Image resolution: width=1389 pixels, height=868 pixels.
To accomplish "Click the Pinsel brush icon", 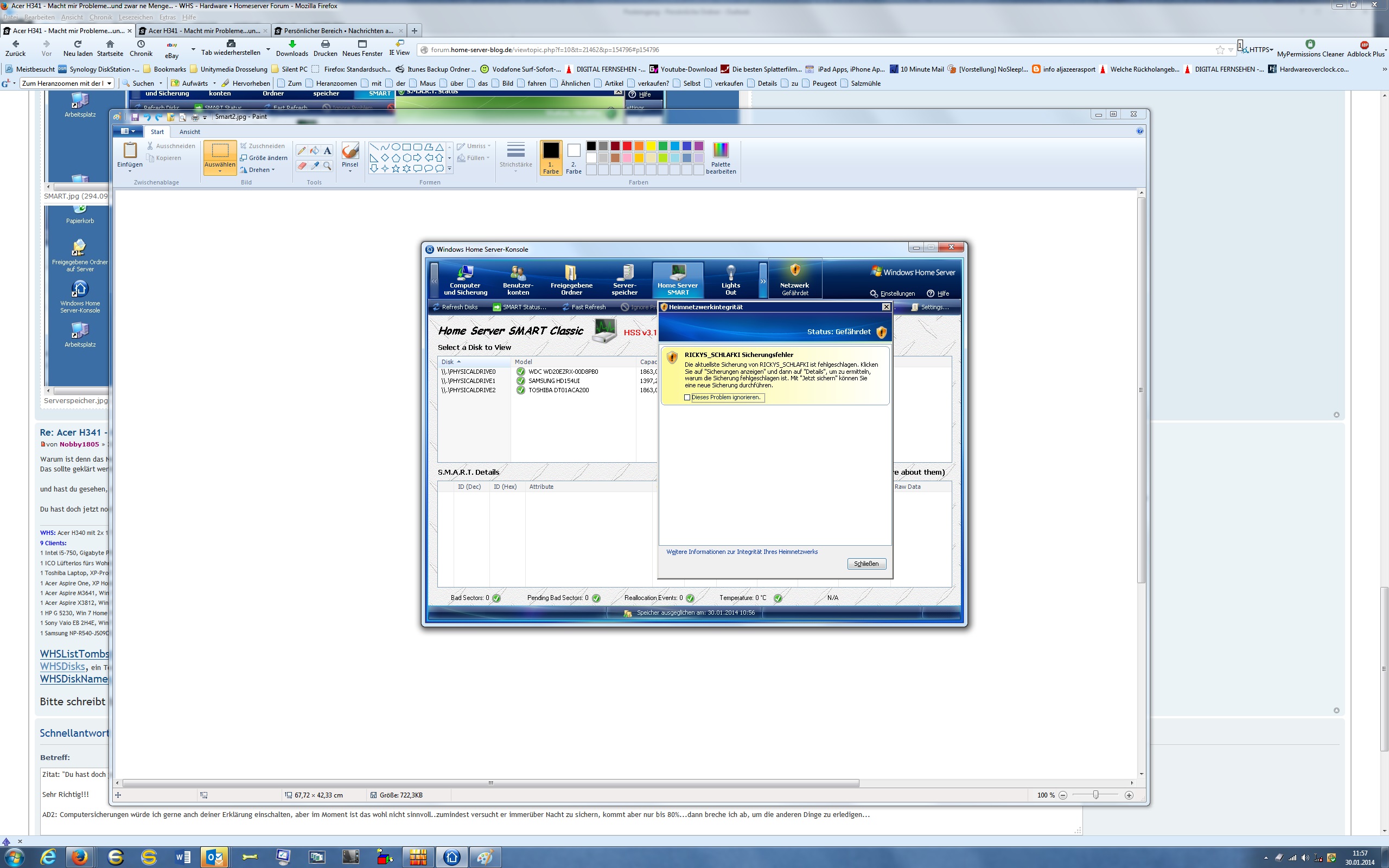I will (x=349, y=150).
